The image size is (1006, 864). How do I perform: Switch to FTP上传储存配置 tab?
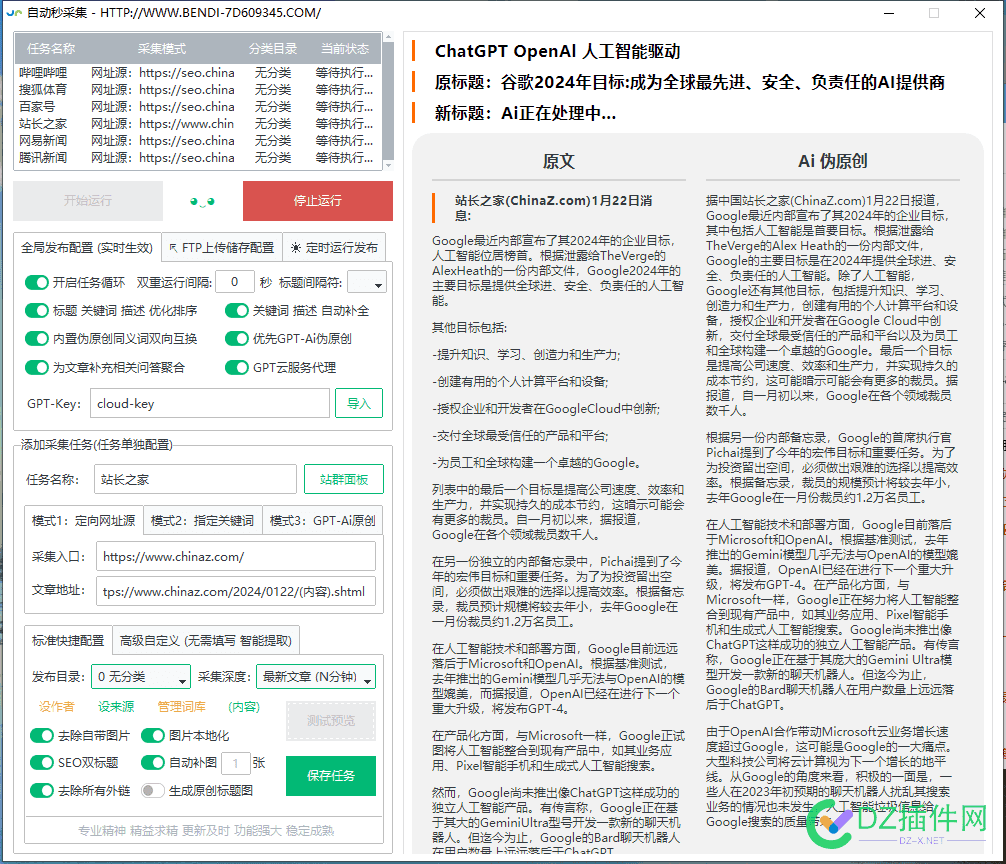[221, 248]
